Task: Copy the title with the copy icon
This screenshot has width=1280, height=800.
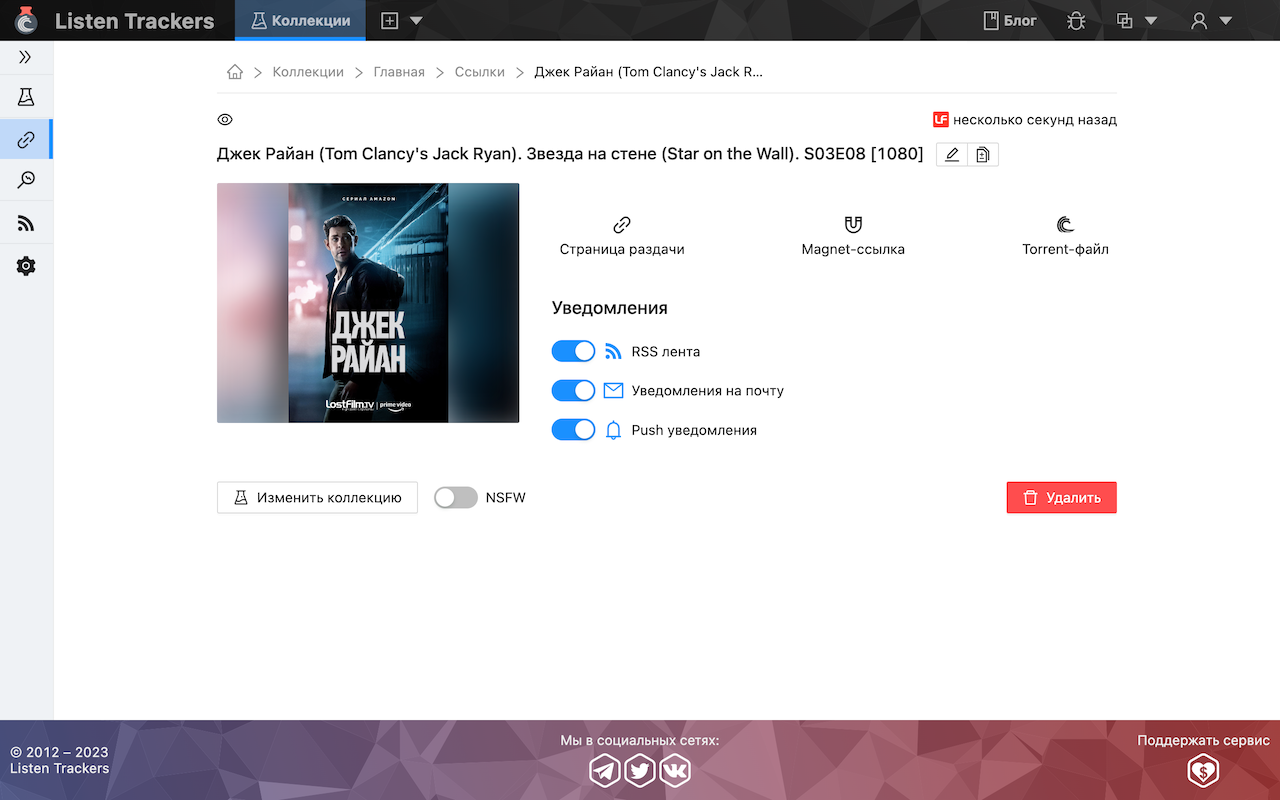Action: point(982,154)
